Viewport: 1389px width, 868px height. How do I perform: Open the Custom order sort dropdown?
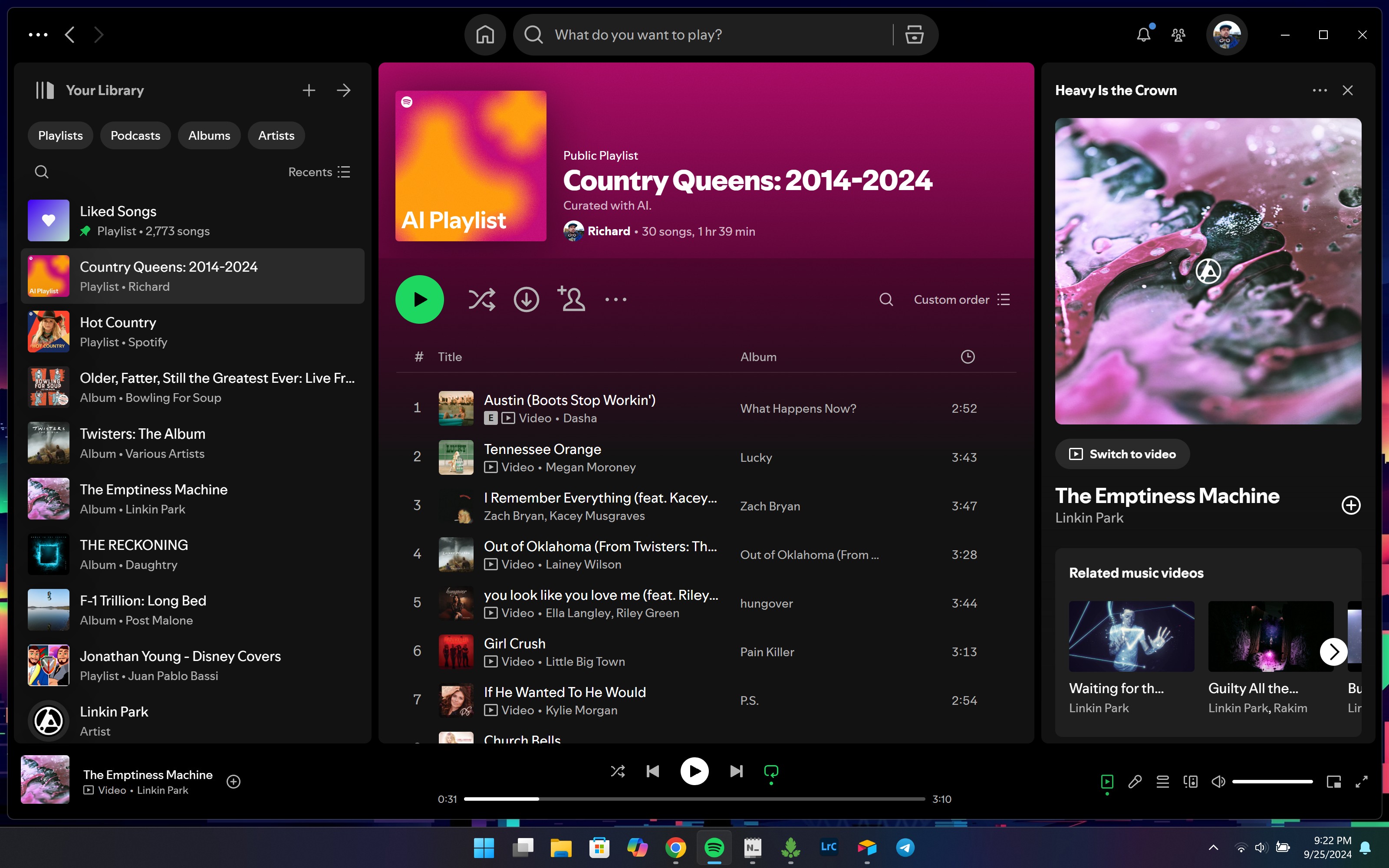click(x=961, y=299)
